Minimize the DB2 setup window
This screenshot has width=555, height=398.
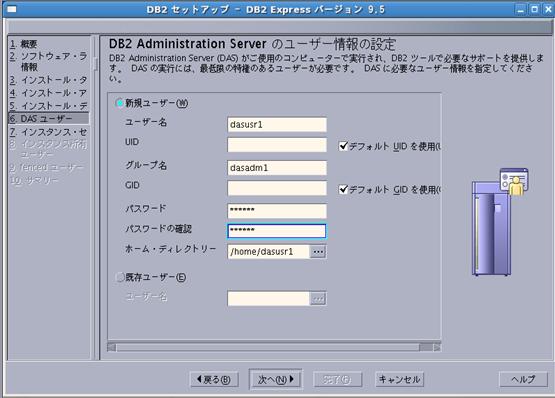pyautogui.click(x=520, y=9)
